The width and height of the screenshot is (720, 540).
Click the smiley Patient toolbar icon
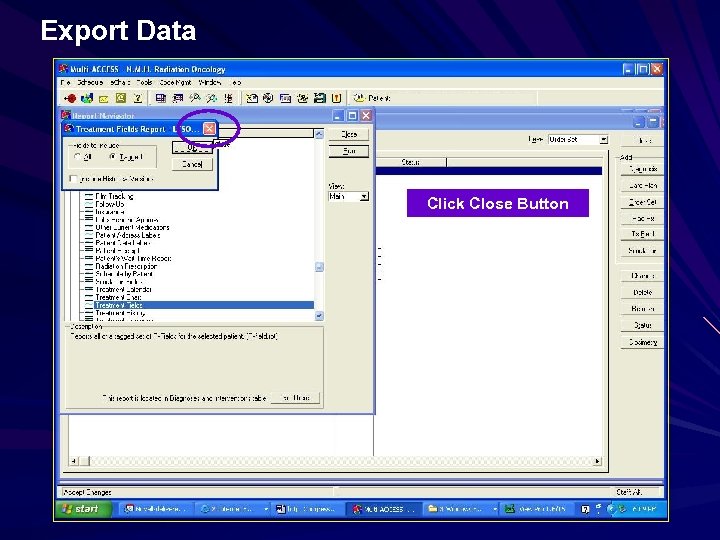(359, 98)
